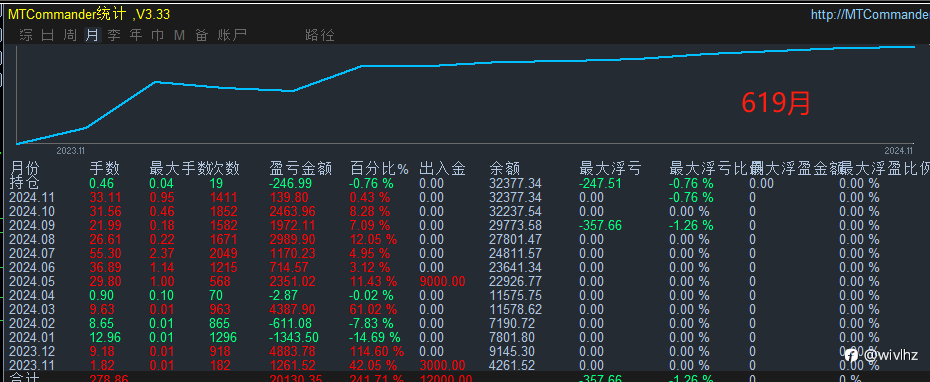Click profit value 4883.78
Screen dimensions: 930x382
pyautogui.click(x=293, y=352)
